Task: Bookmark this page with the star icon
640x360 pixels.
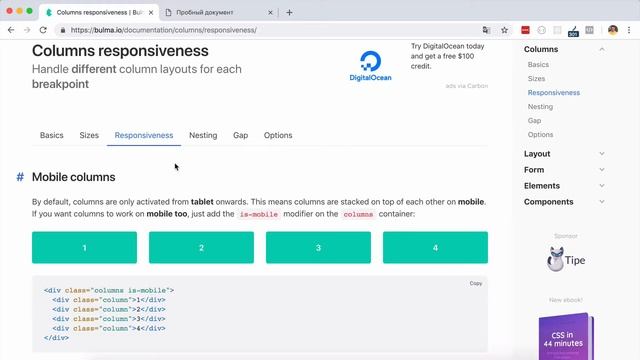Action: (504, 30)
